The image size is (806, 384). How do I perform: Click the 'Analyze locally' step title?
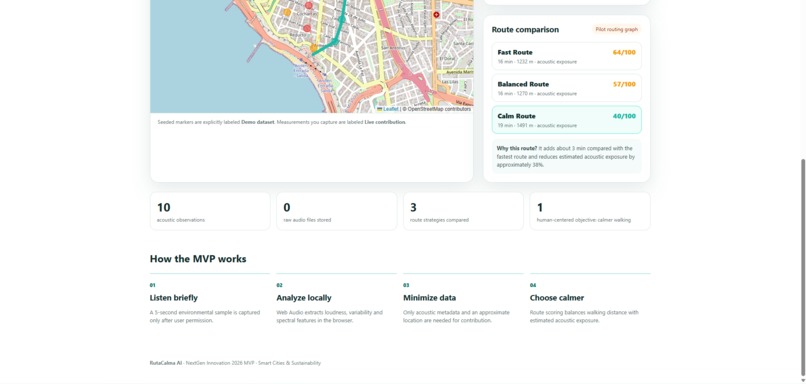304,298
